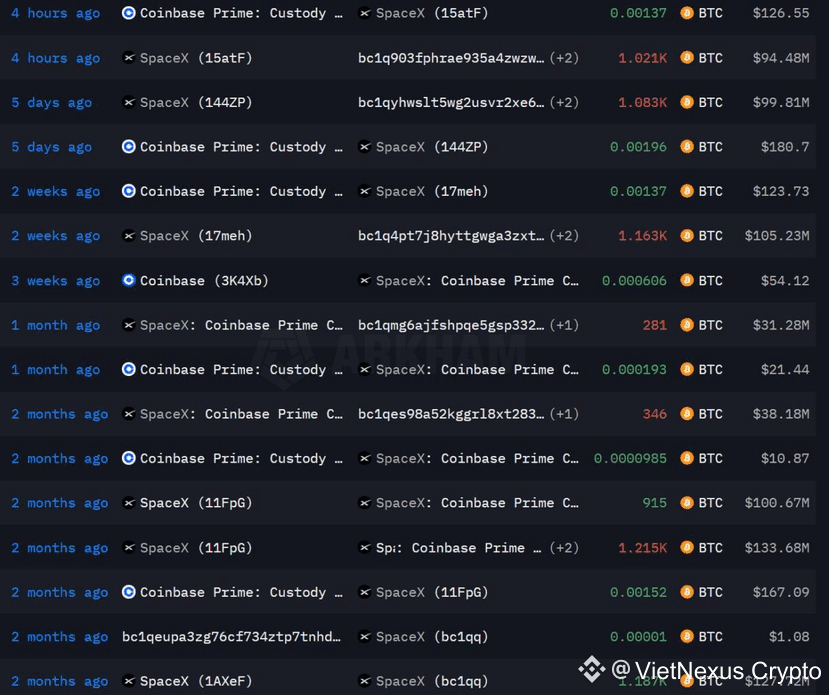Image resolution: width=829 pixels, height=695 pixels.
Task: Open the '1 month ago' link in the $31.28M row
Action: coord(56,325)
